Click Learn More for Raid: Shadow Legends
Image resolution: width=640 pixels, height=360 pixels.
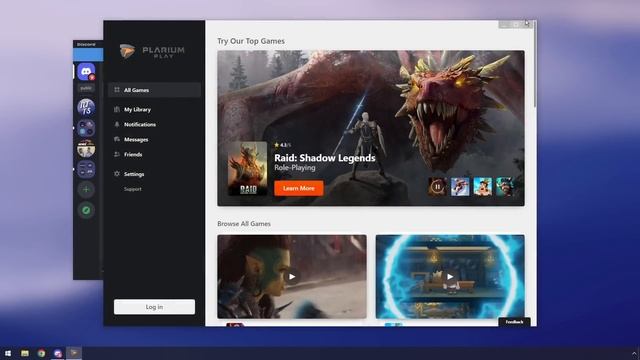[299, 188]
